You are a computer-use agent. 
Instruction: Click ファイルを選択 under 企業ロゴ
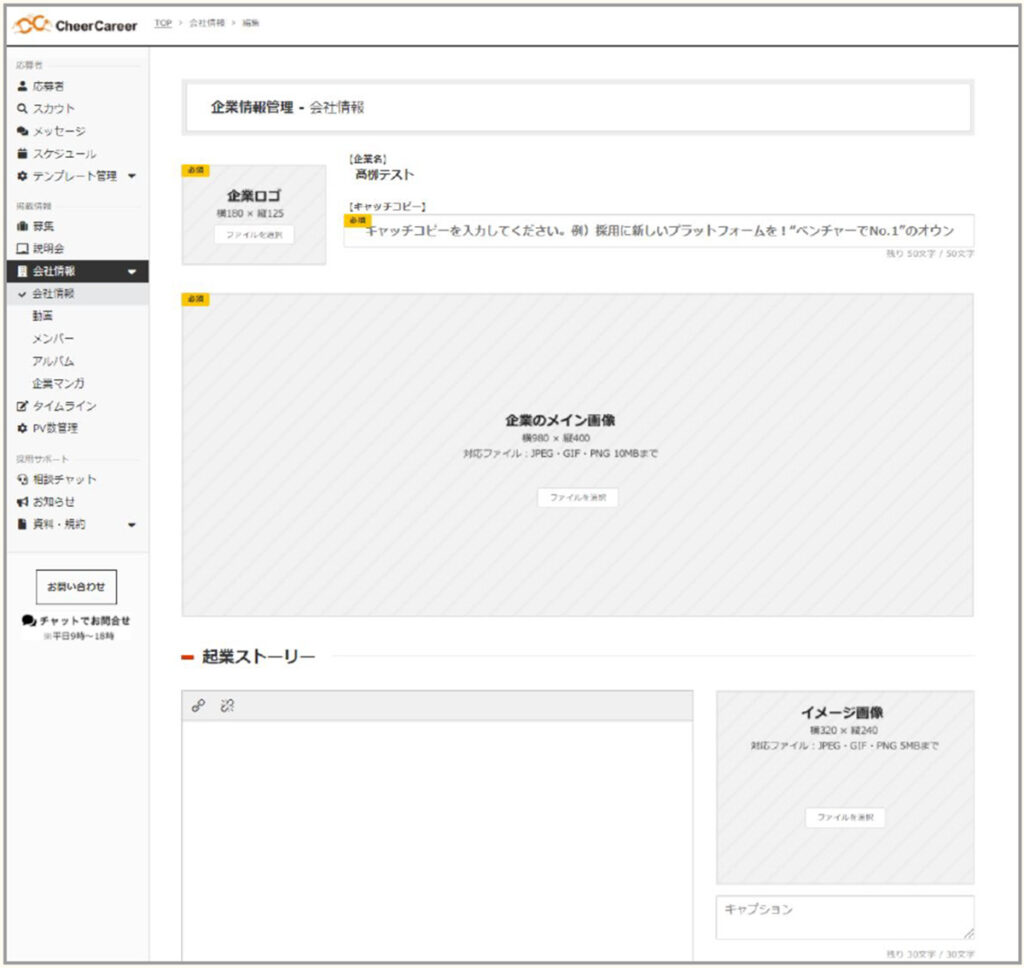pos(254,235)
